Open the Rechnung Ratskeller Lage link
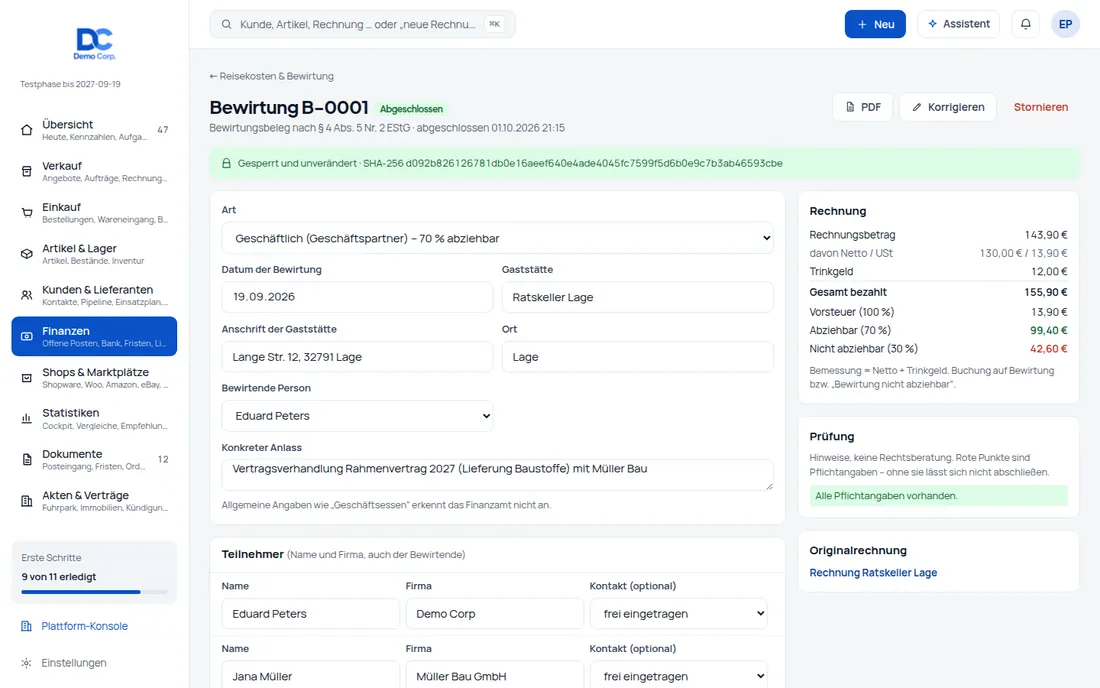 point(873,573)
